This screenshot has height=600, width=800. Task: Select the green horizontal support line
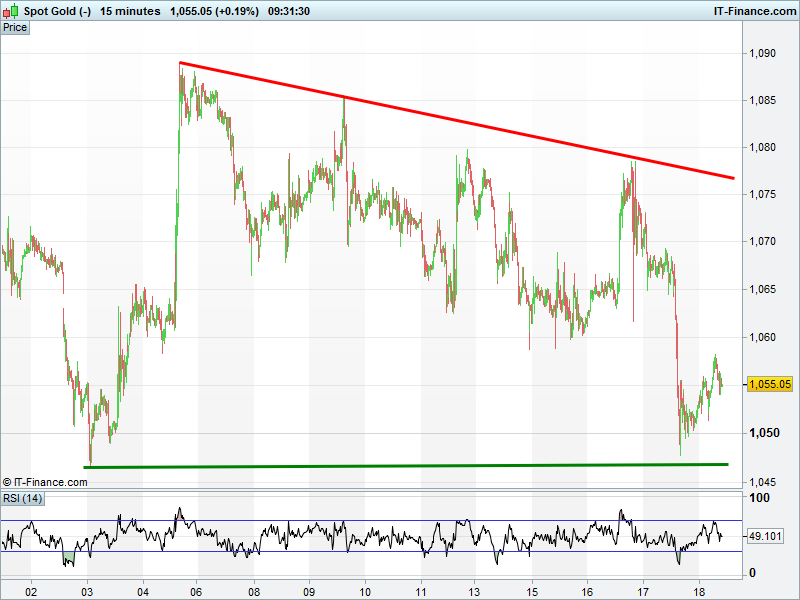tap(400, 465)
